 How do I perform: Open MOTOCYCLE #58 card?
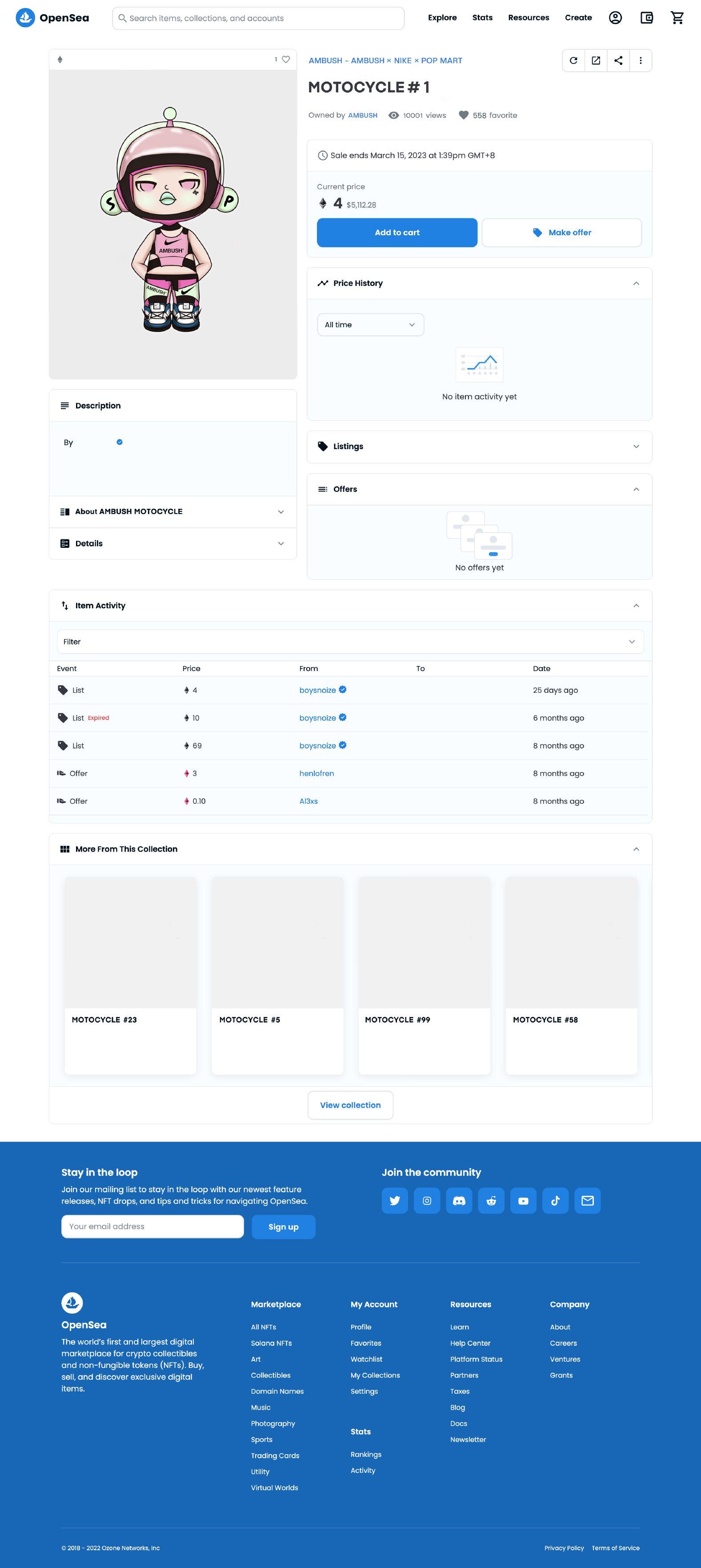tap(571, 975)
